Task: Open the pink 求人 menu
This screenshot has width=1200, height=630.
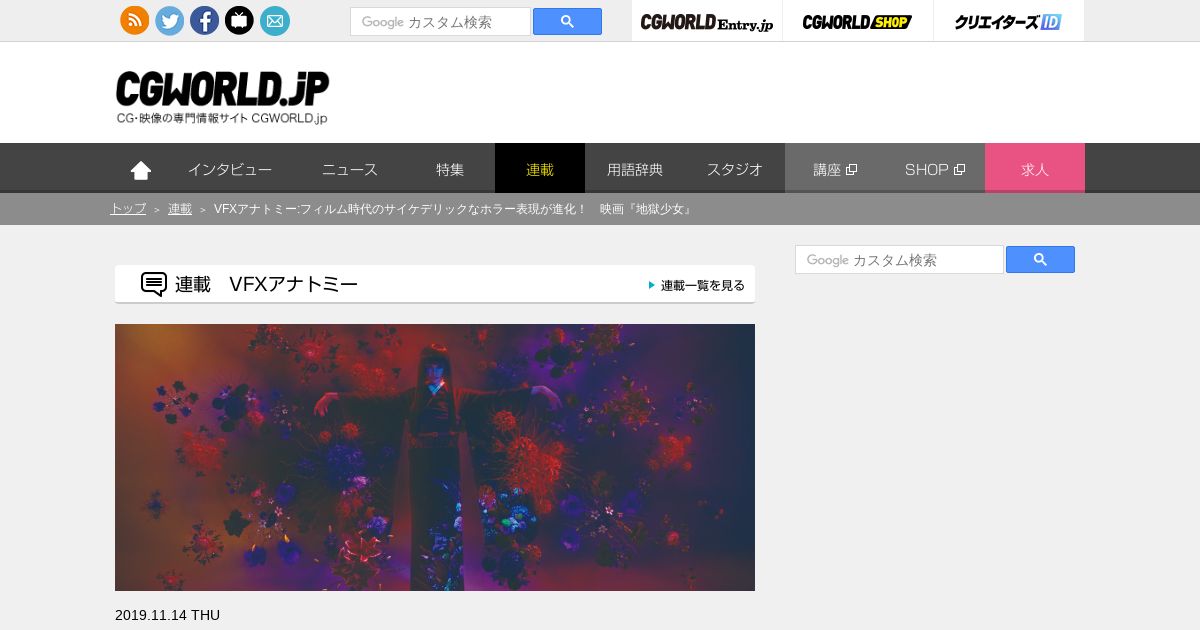Action: pos(1035,169)
